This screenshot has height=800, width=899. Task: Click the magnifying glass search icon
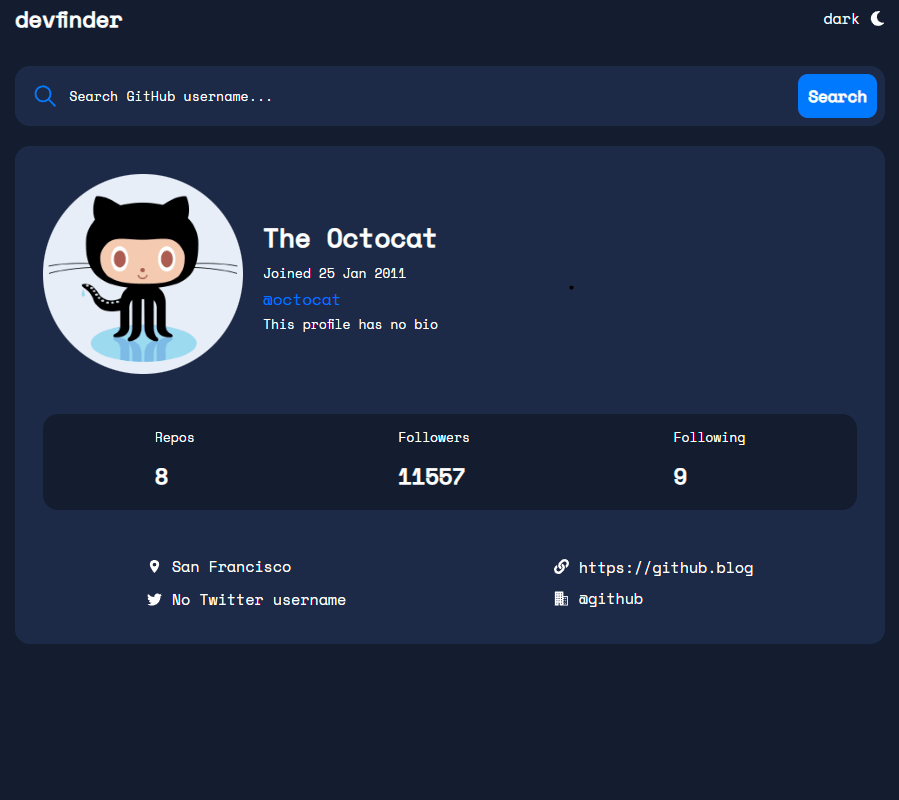point(45,96)
